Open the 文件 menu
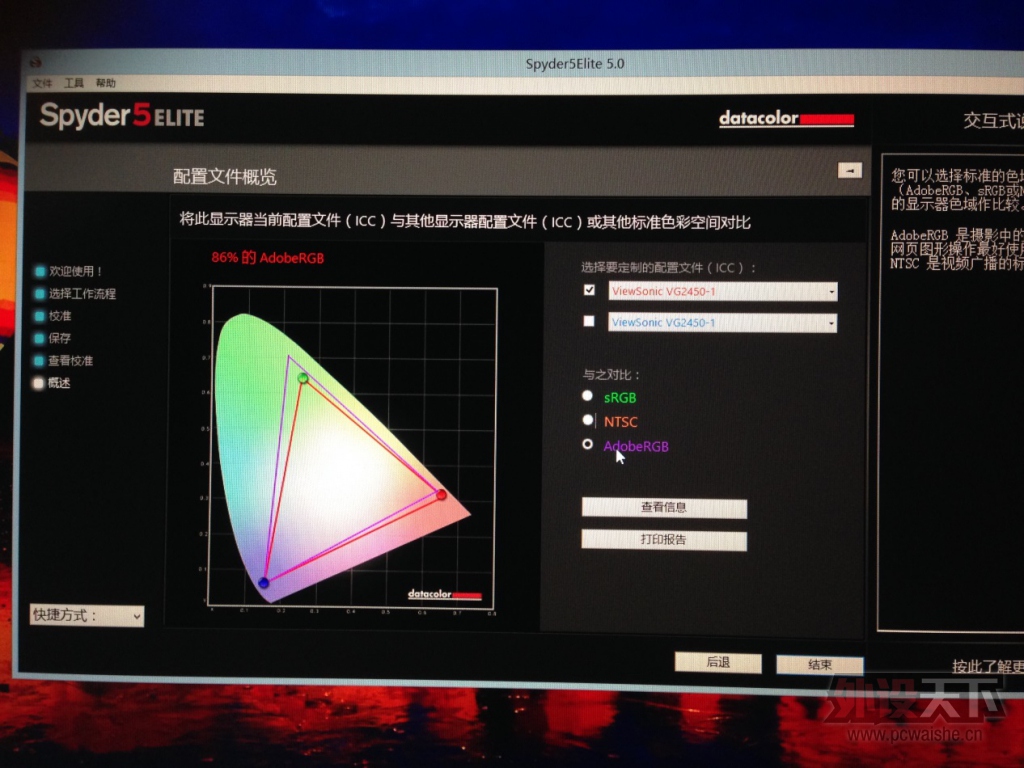Image resolution: width=1024 pixels, height=768 pixels. click(x=42, y=84)
